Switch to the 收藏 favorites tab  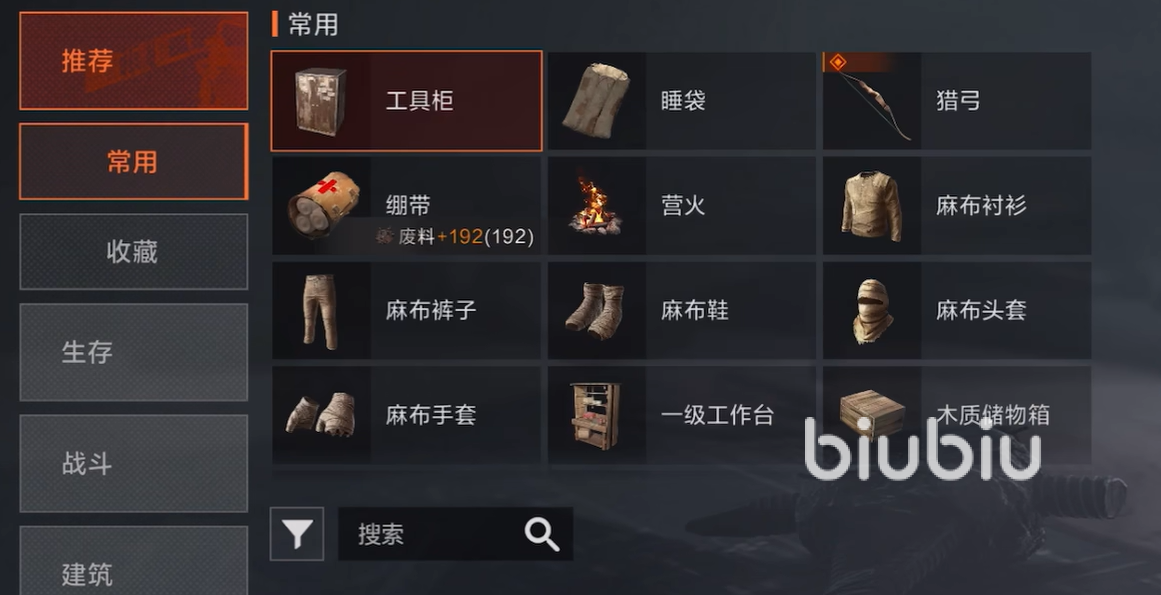pos(133,252)
